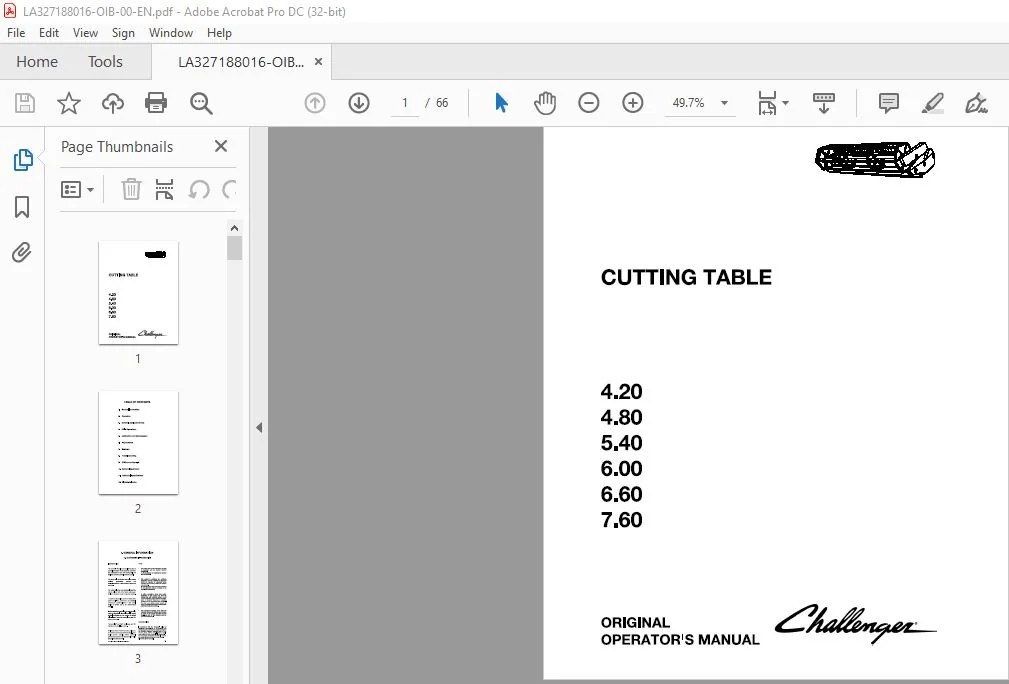Viewport: 1009px width, 684px height.
Task: Open the Window menu
Action: (x=171, y=33)
